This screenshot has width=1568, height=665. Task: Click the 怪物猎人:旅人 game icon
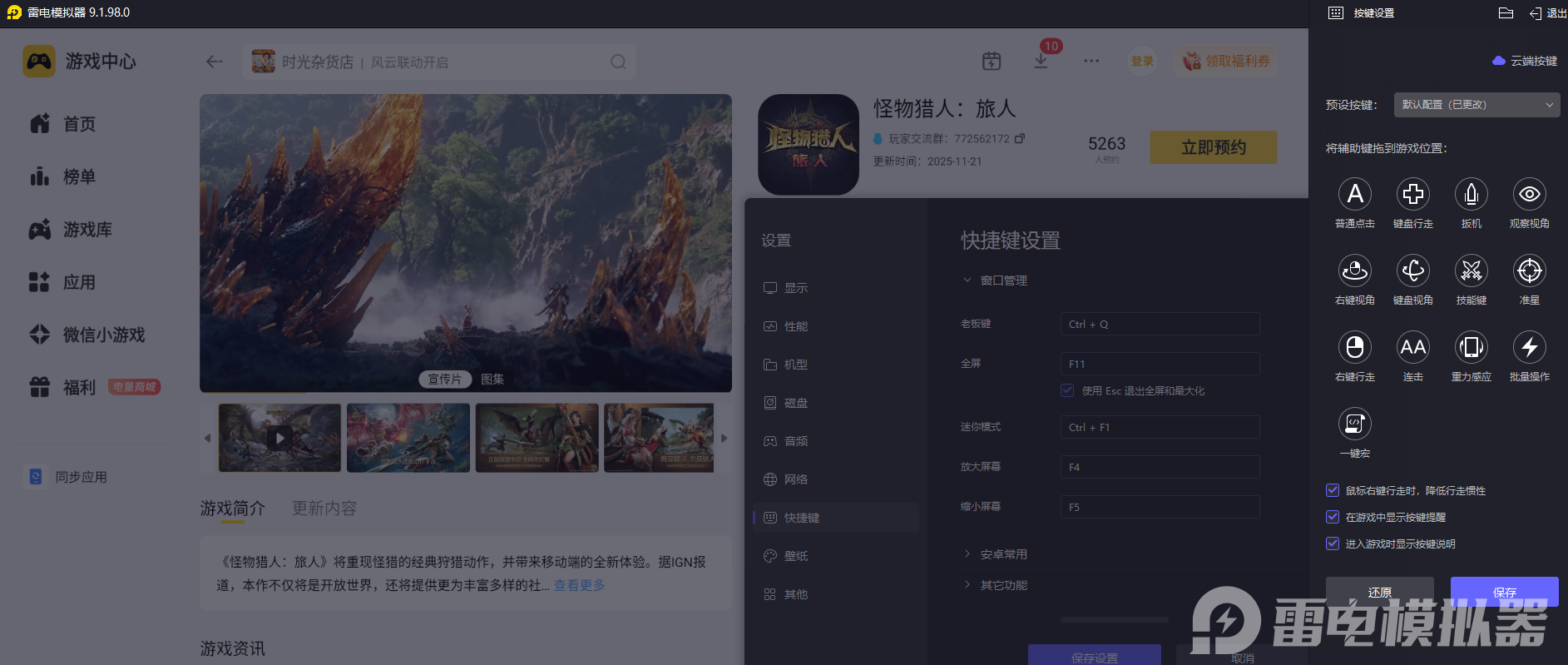pyautogui.click(x=809, y=145)
